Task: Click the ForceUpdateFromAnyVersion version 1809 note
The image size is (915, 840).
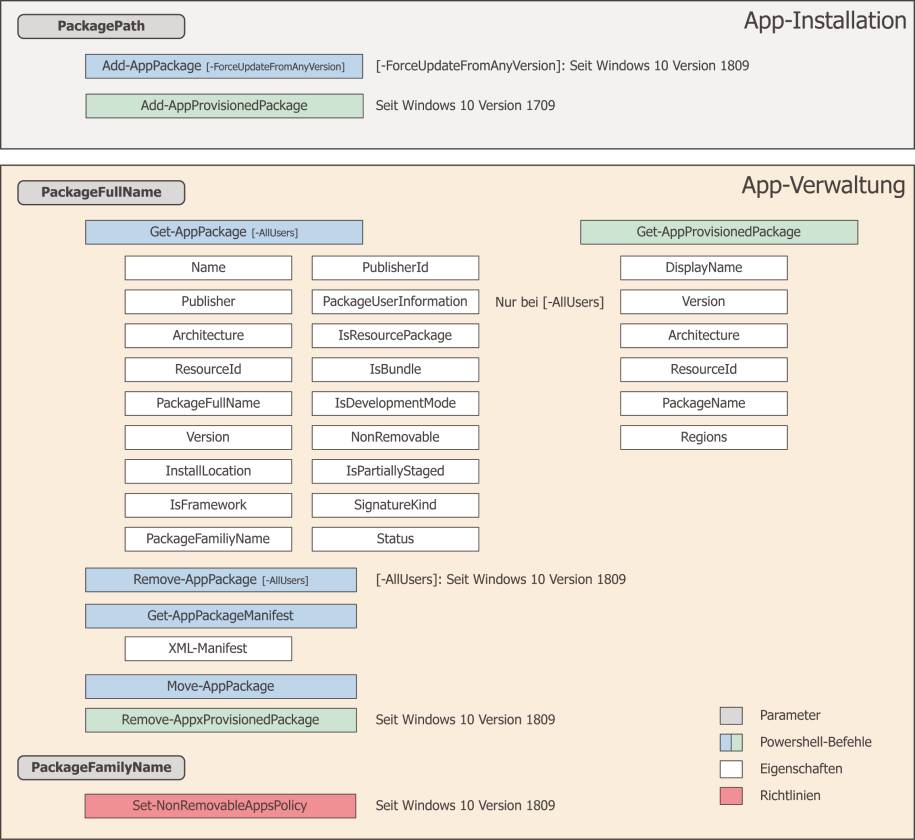Action: [563, 66]
